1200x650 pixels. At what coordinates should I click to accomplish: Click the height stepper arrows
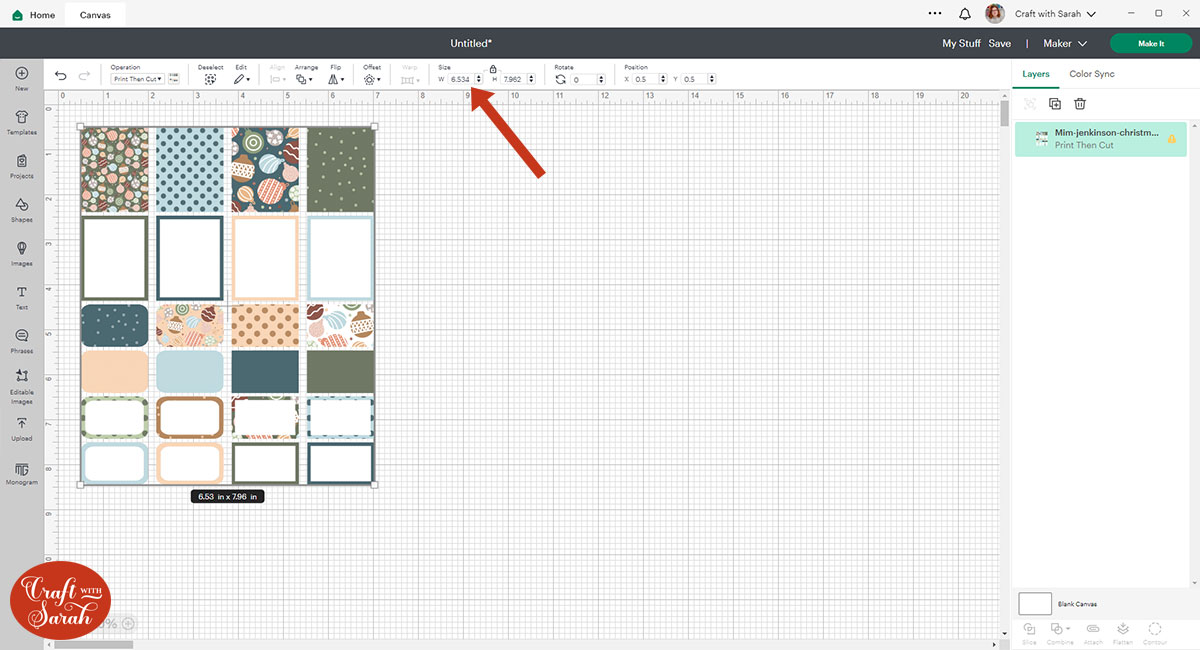coord(531,79)
